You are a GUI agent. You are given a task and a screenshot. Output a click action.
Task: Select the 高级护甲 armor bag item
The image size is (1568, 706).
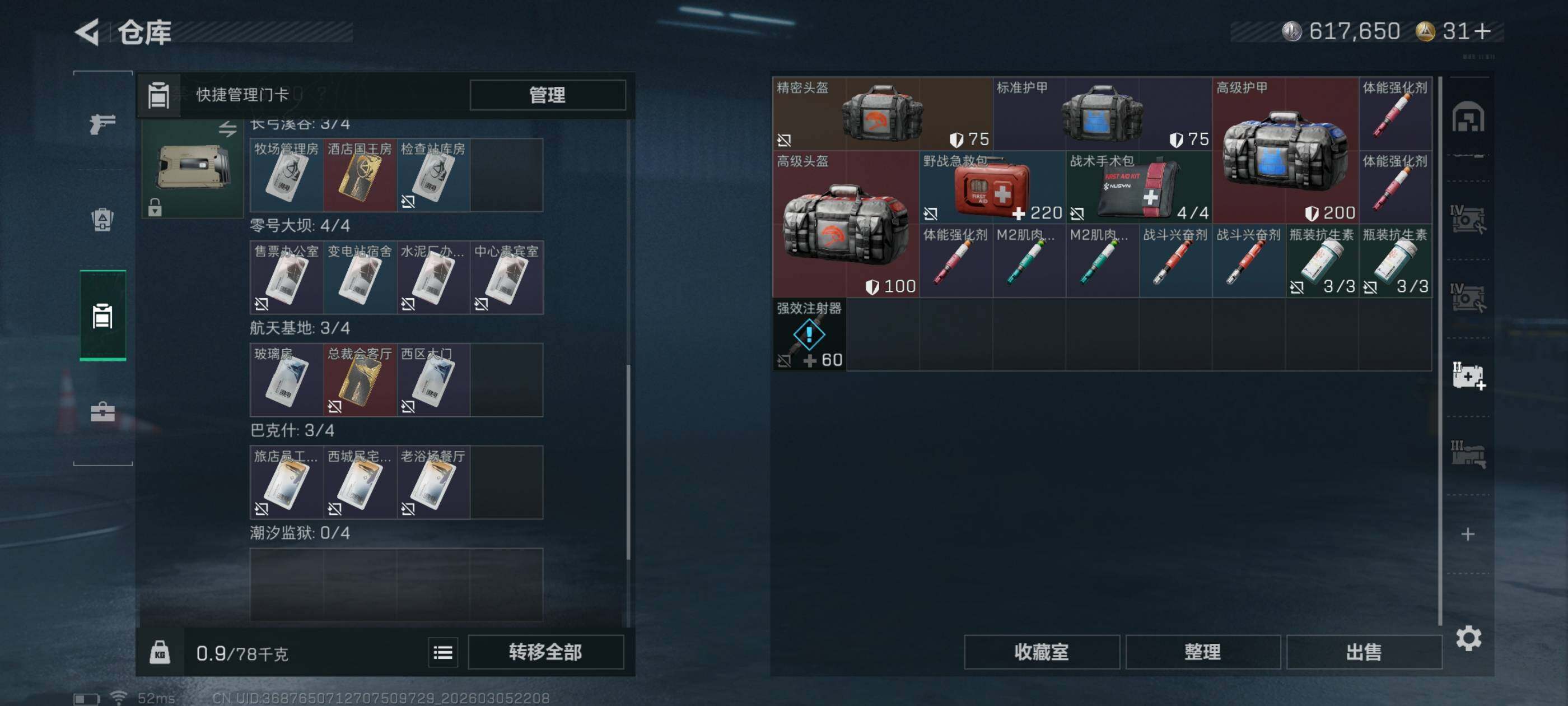[x=1285, y=151]
